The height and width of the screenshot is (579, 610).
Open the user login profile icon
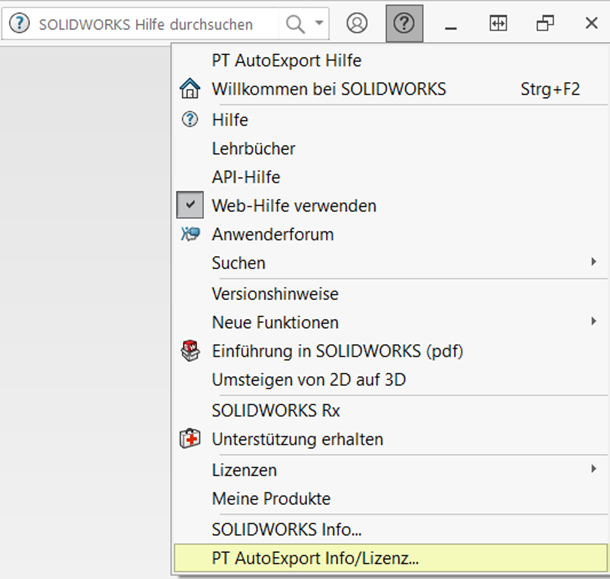click(x=357, y=23)
